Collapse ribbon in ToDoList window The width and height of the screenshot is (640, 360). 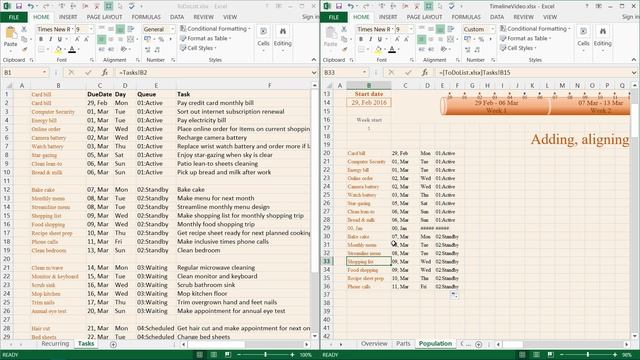pyautogui.click(x=313, y=60)
